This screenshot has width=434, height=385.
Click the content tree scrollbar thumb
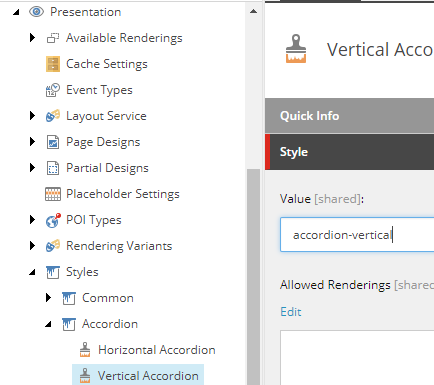[253, 277]
